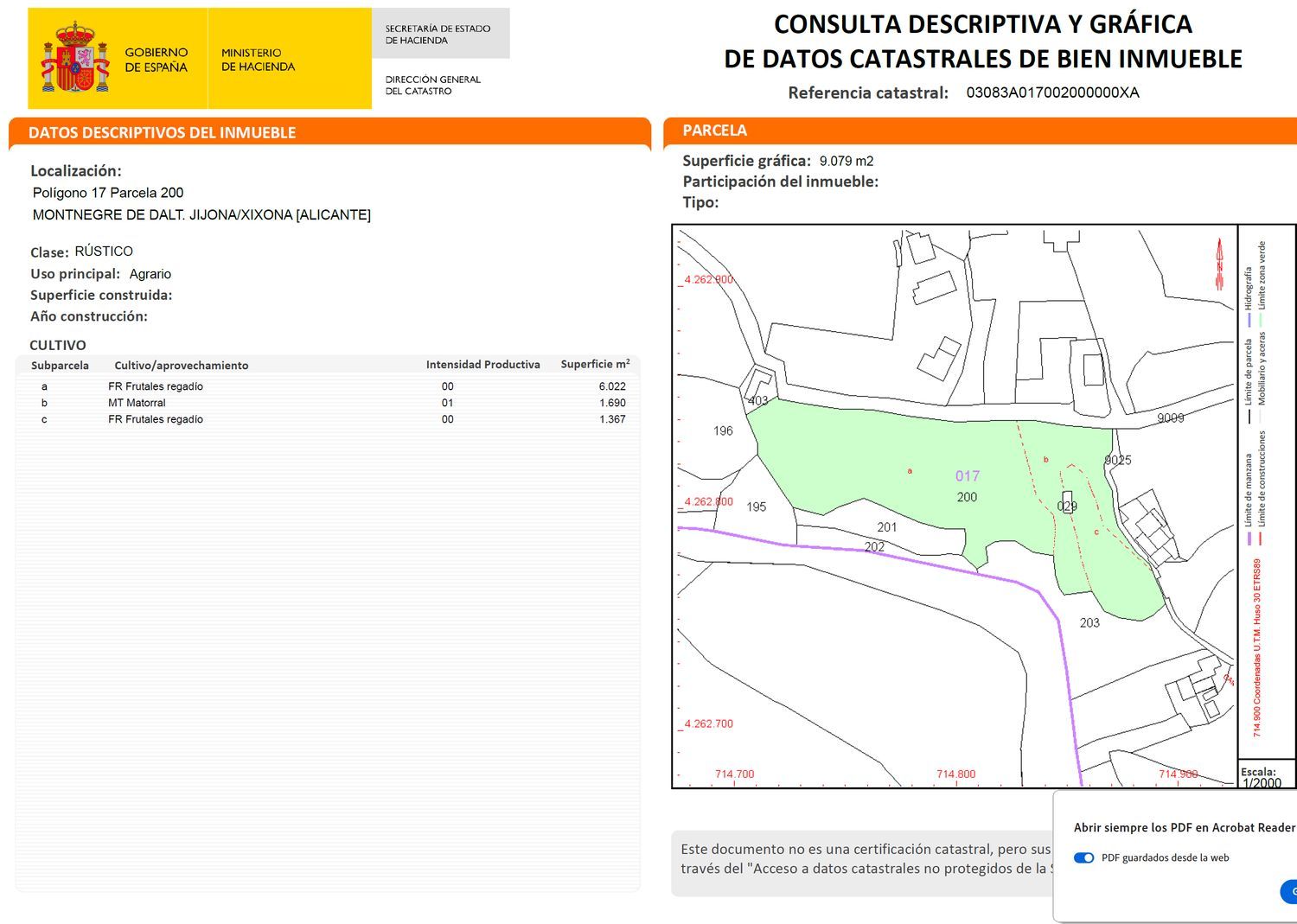The width and height of the screenshot is (1297, 924).
Task: Click the easting label 714.700
Action: (735, 774)
